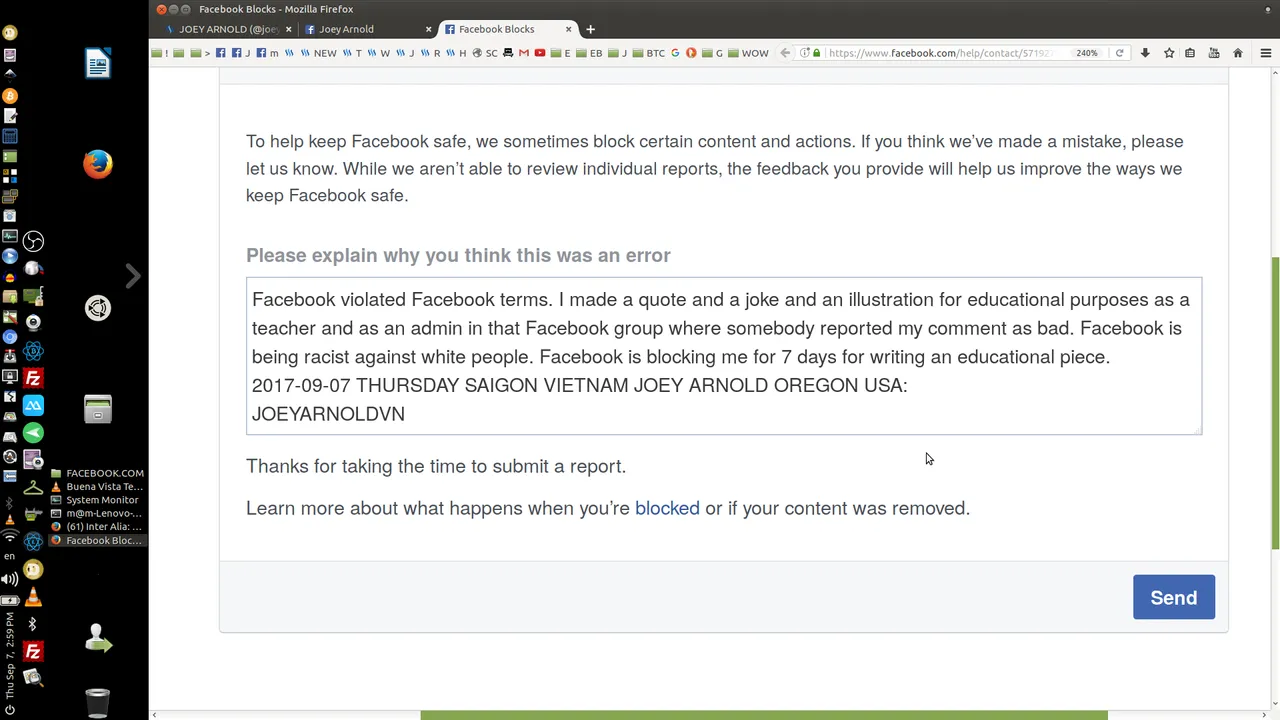The width and height of the screenshot is (1280, 720).
Task: Open the BTC bookmark folder
Action: 649,53
